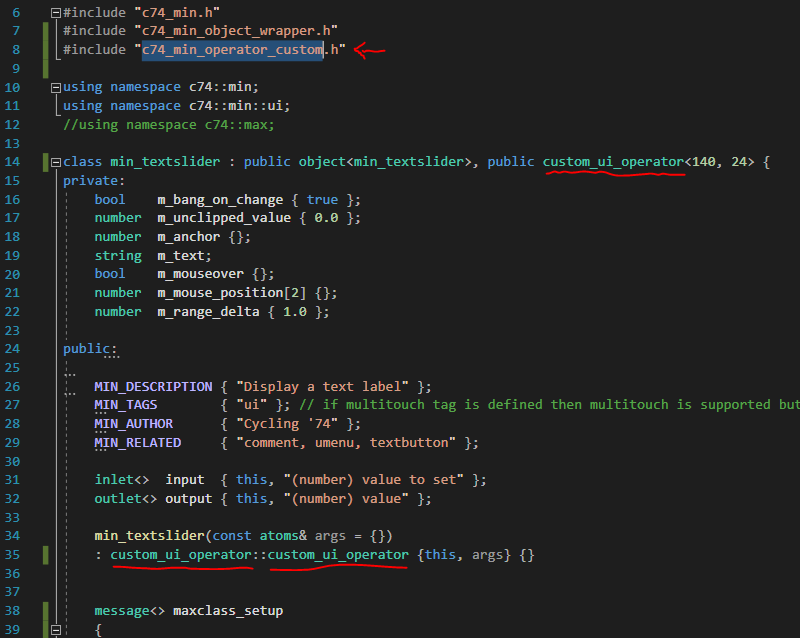Click the "(number) value" string on line 32
The height and width of the screenshot is (638, 800).
(x=346, y=499)
